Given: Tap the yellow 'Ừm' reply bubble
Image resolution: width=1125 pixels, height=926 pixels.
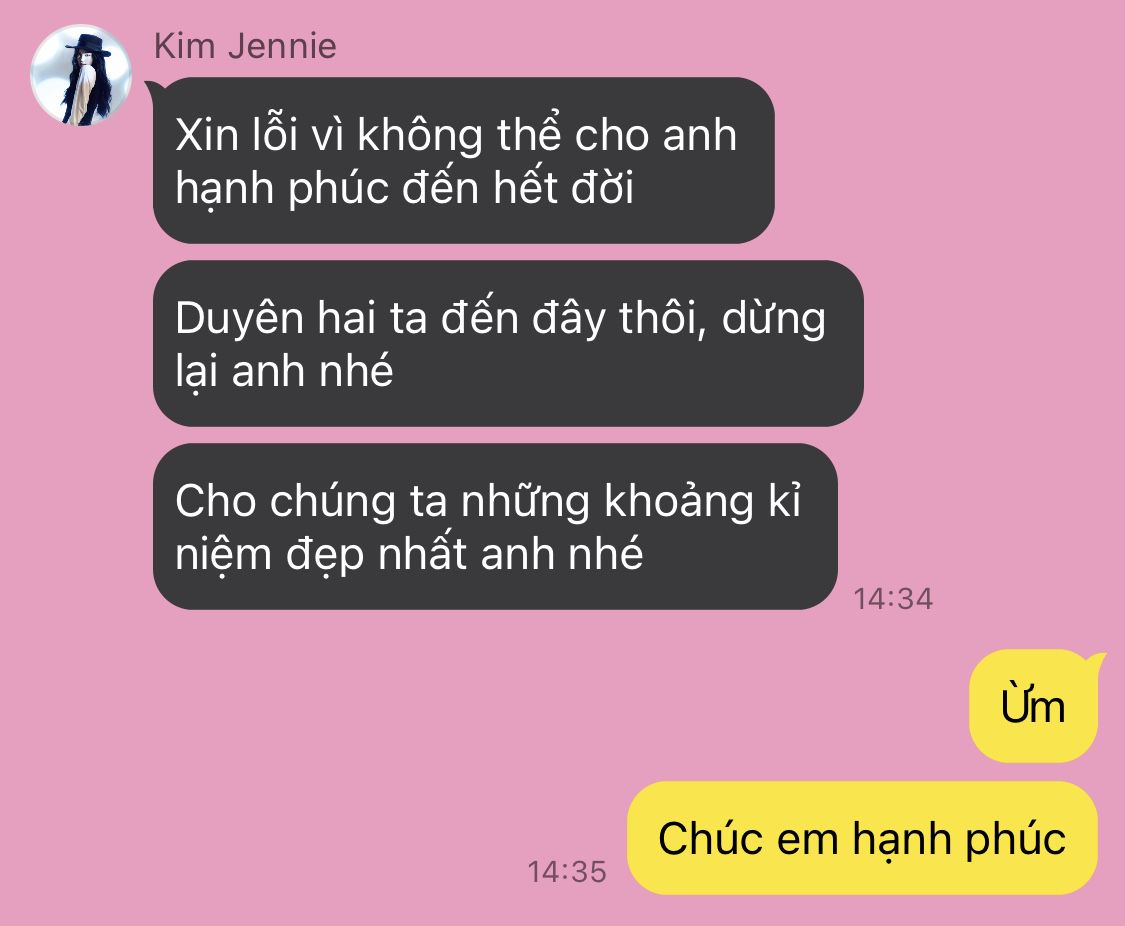Looking at the screenshot, I should coord(1033,706).
